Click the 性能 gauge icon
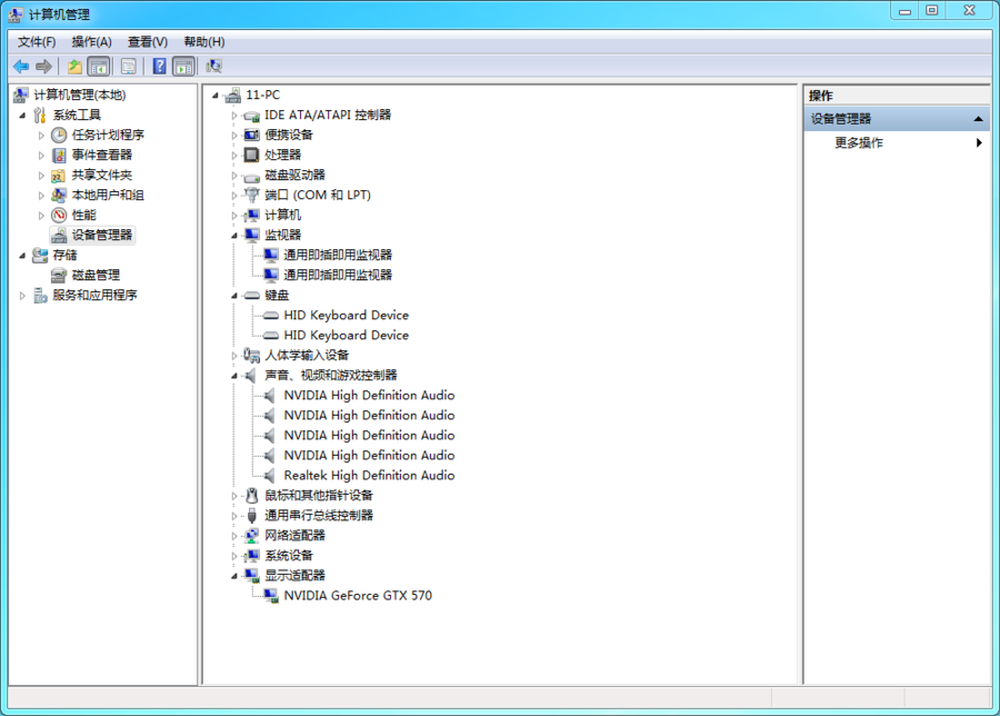Viewport: 1000px width, 716px height. tap(59, 215)
